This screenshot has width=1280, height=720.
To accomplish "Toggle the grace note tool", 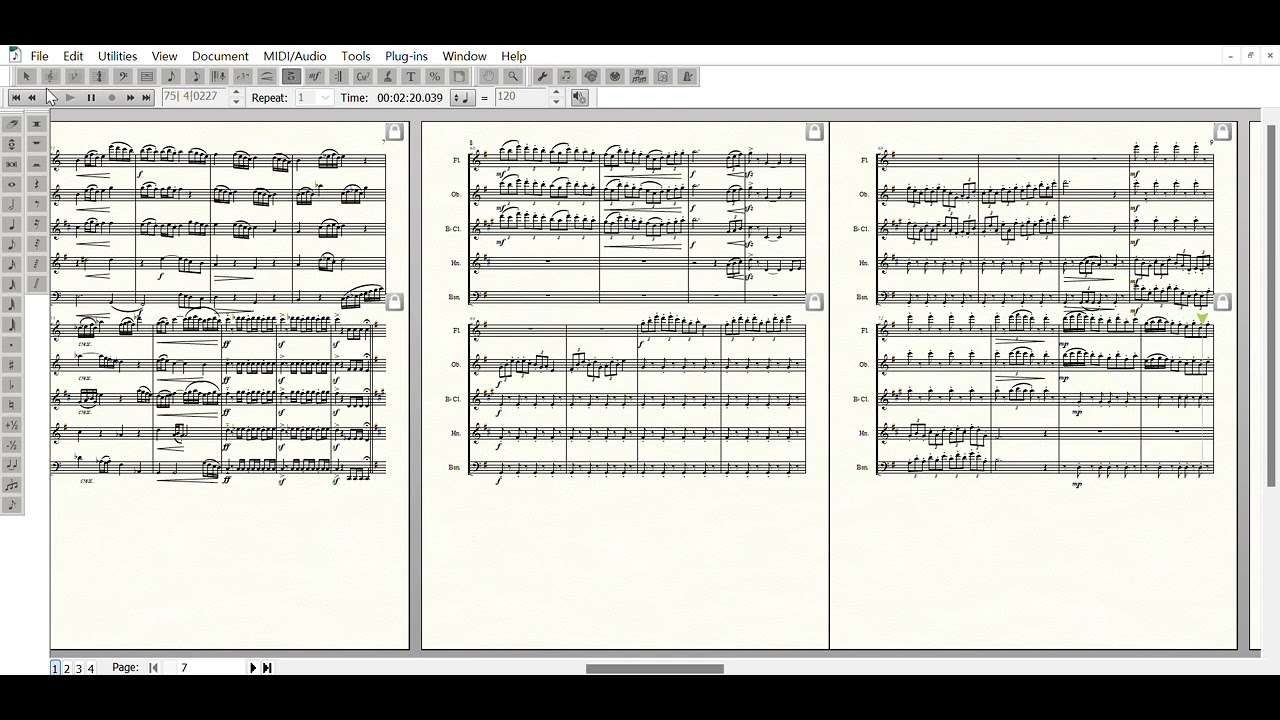I will [x=12, y=504].
